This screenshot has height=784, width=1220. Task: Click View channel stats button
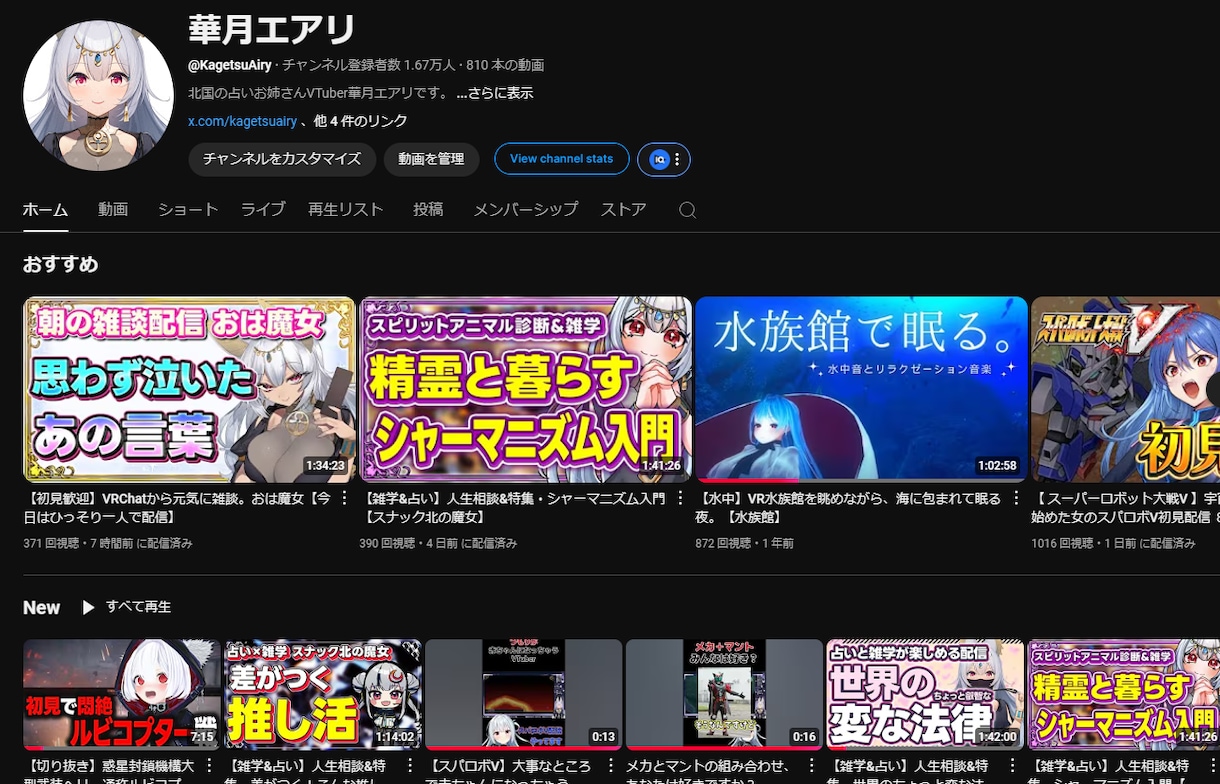(x=561, y=159)
